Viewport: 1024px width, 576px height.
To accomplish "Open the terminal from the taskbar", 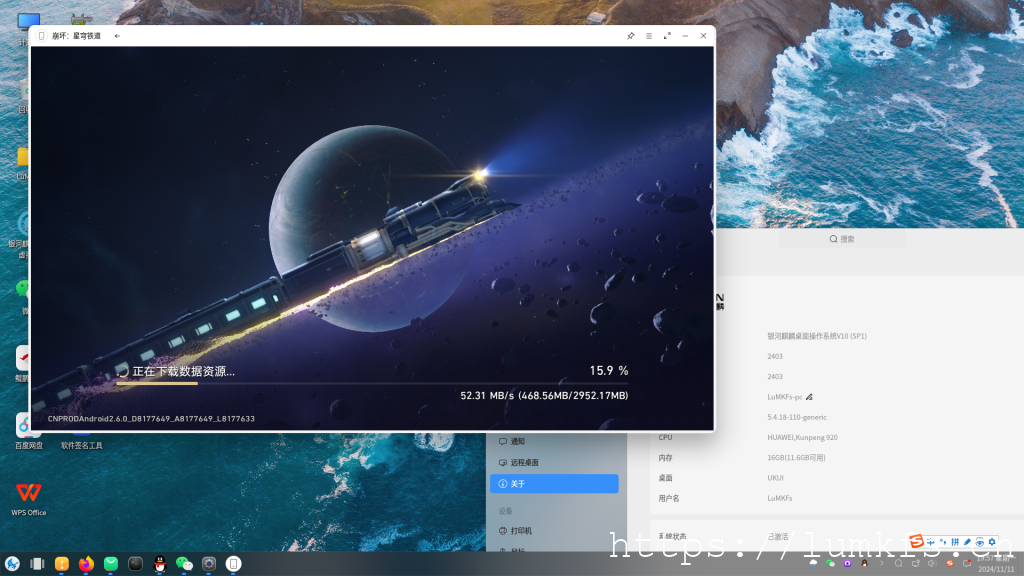I will click(x=135, y=564).
